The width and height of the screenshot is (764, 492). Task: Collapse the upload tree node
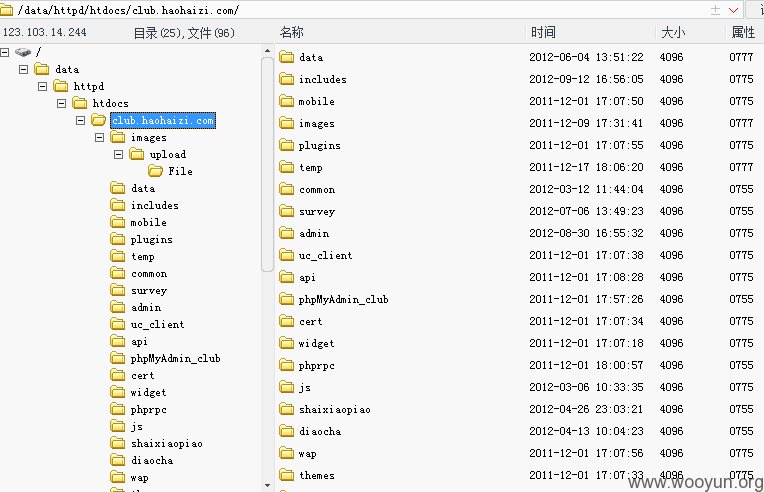[x=118, y=154]
